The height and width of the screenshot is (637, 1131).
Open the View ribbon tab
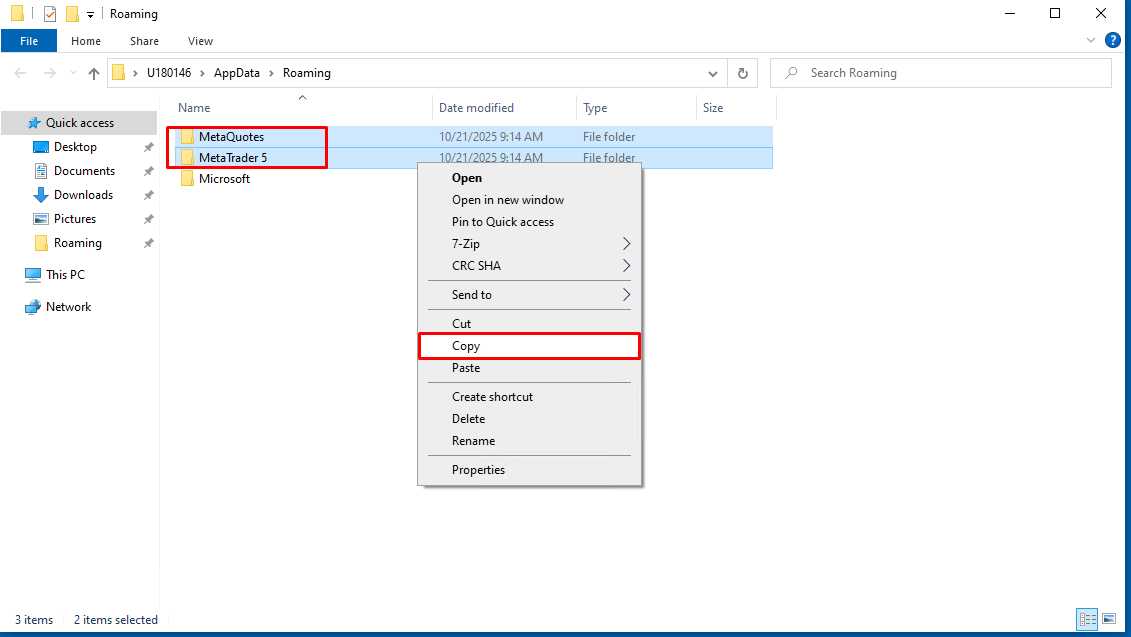(200, 41)
